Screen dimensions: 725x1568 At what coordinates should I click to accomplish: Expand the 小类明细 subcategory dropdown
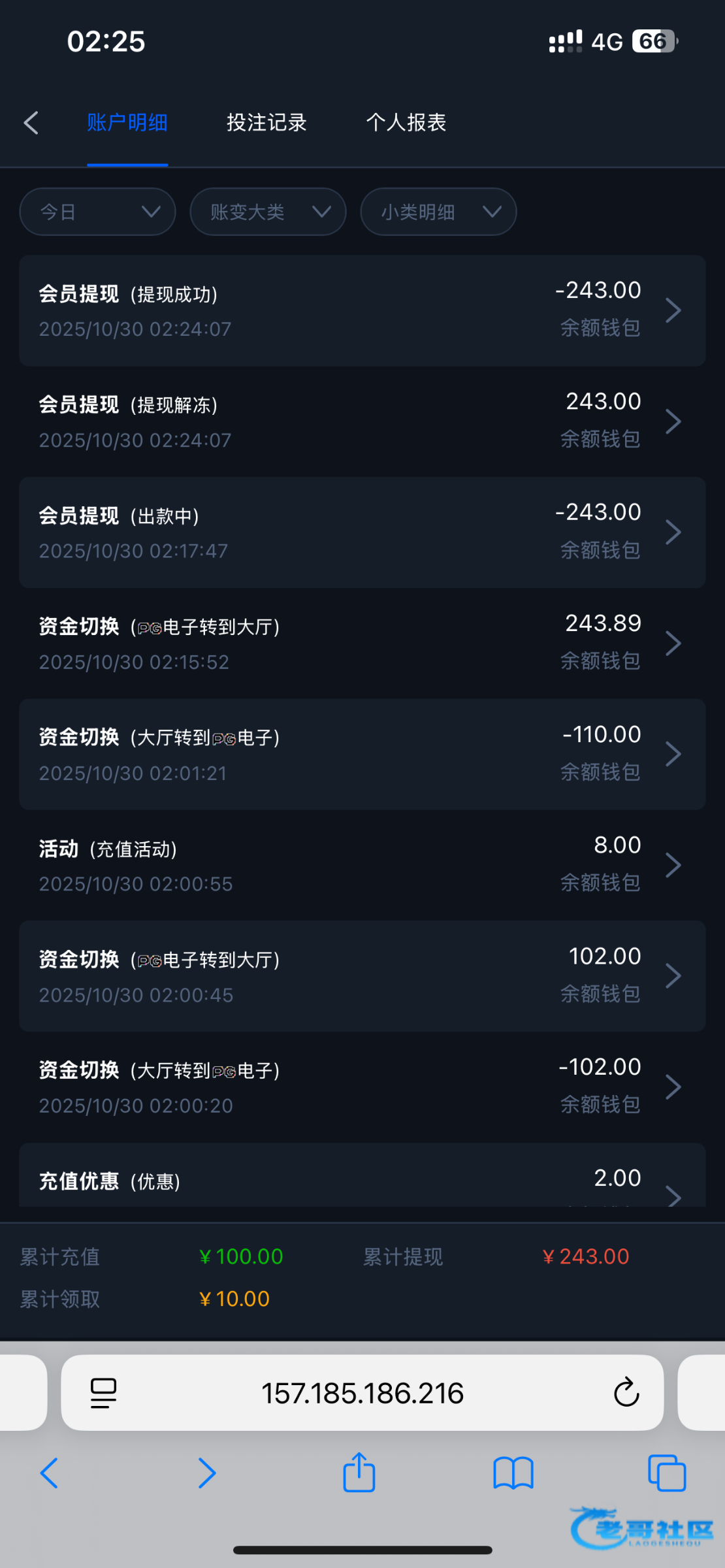(x=438, y=212)
